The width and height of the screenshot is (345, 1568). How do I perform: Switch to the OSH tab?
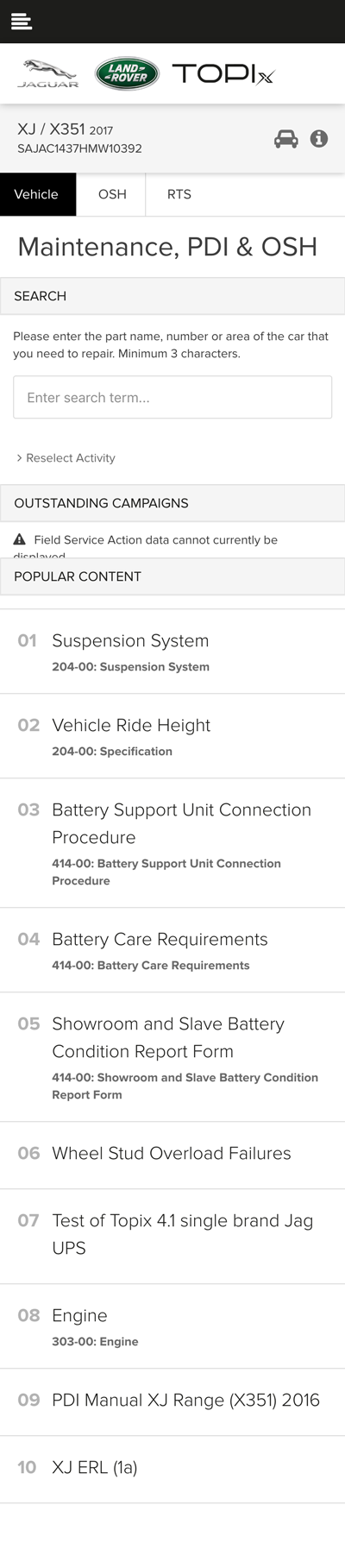point(112,194)
